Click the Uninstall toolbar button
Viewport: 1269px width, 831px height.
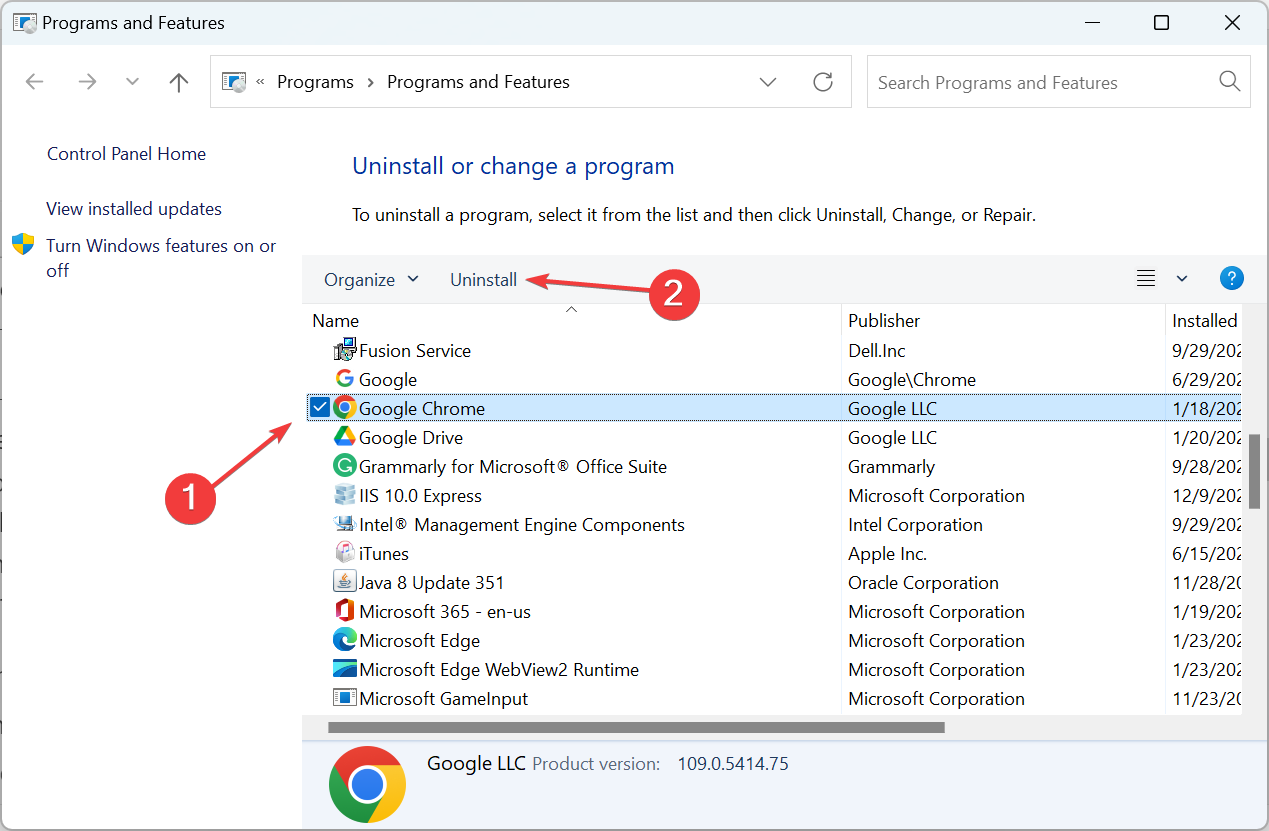point(483,280)
